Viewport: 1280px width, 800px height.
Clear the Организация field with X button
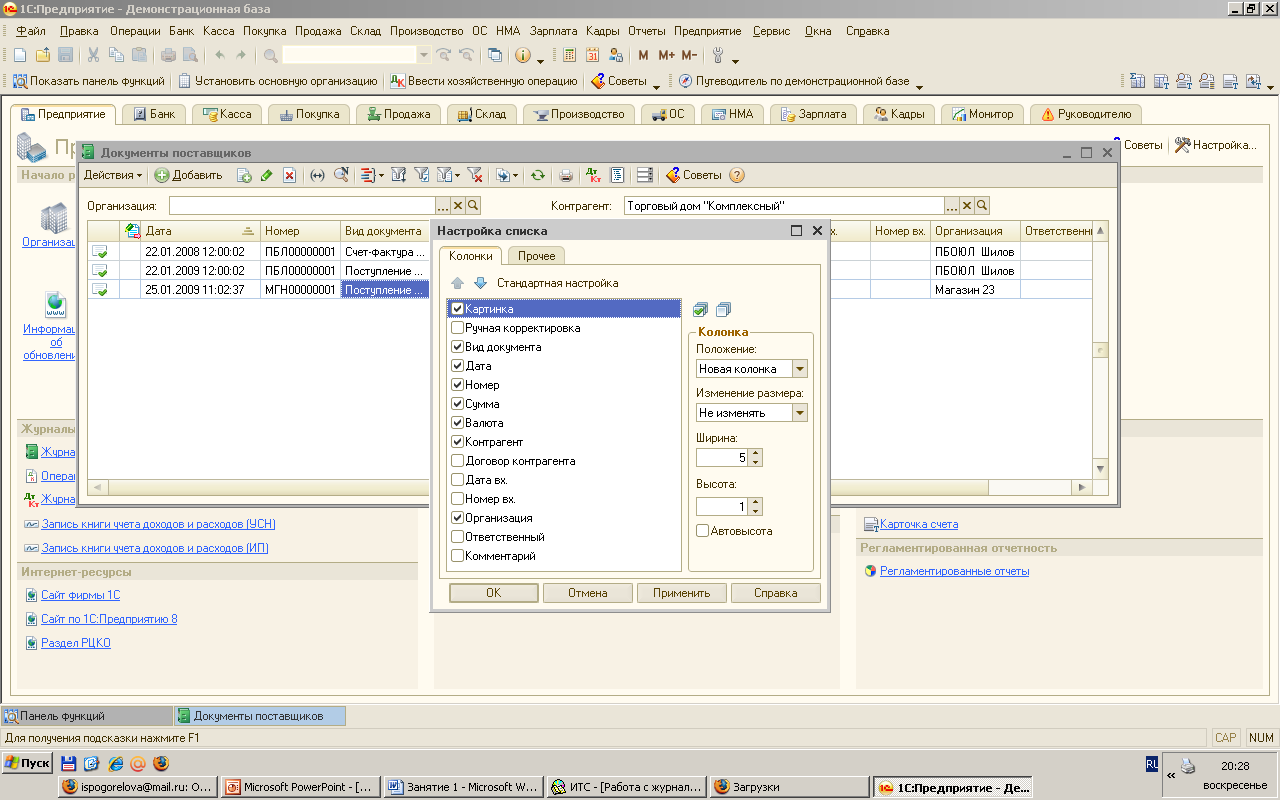tap(458, 205)
